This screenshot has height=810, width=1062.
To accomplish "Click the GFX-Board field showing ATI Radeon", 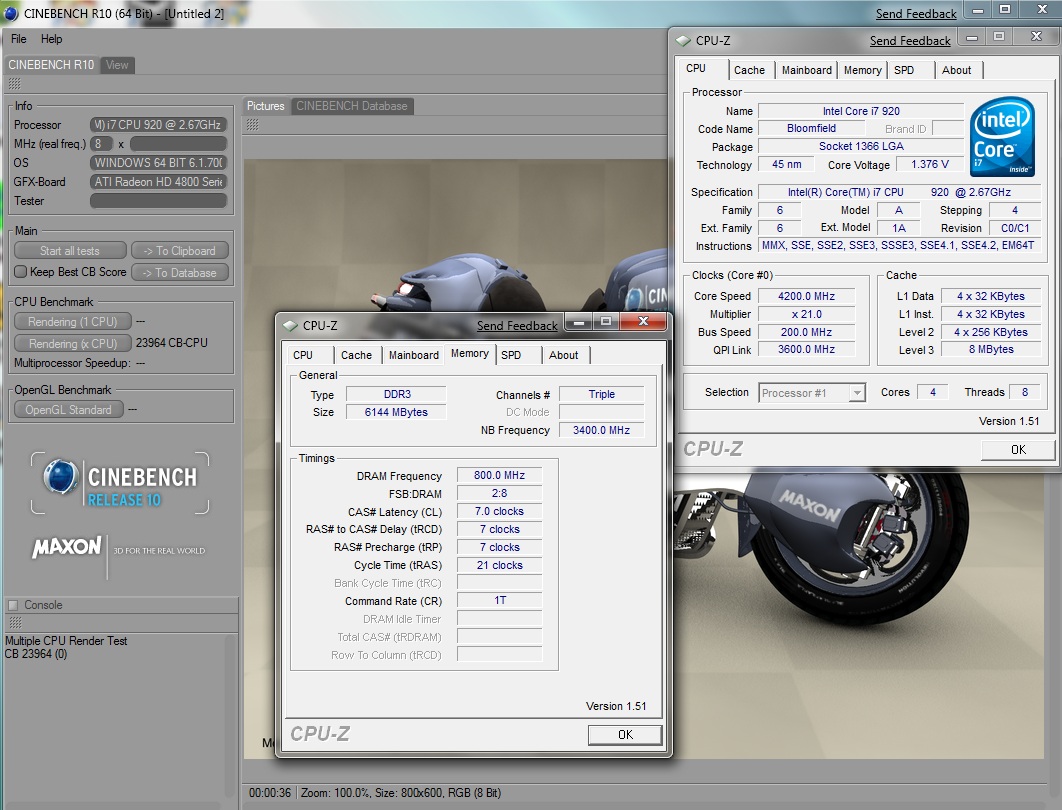I will pyautogui.click(x=158, y=182).
